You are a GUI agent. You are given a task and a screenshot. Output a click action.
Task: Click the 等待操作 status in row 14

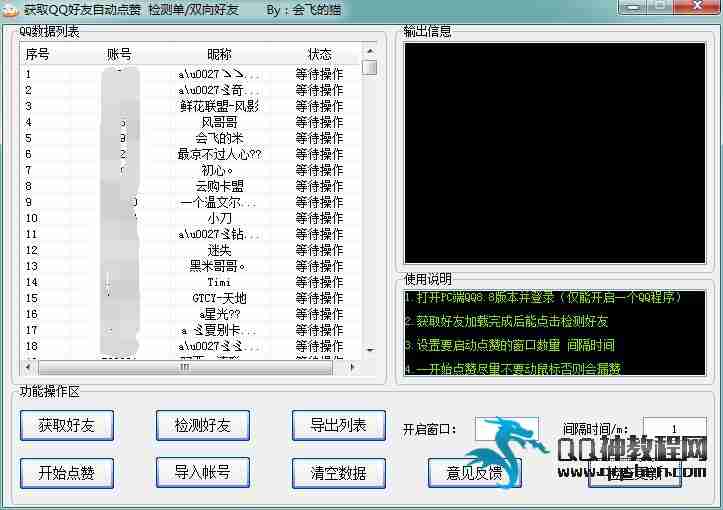(319, 282)
